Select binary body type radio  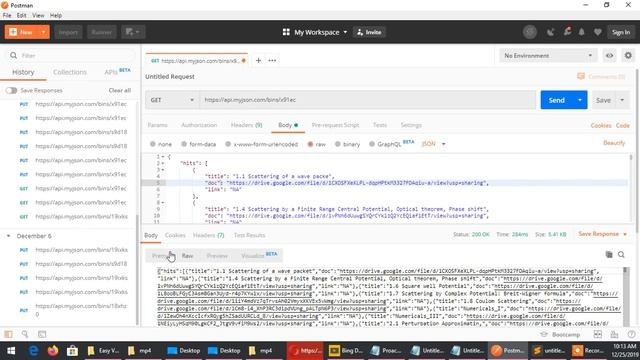pyautogui.click(x=338, y=144)
